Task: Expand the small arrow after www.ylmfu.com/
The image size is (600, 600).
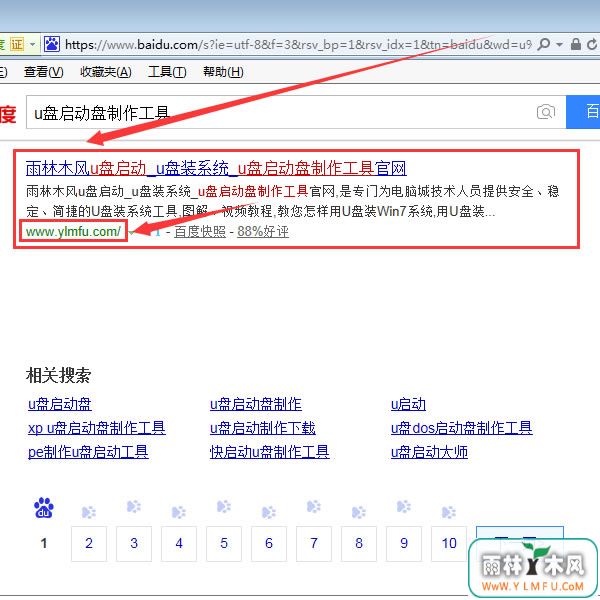Action: (132, 232)
